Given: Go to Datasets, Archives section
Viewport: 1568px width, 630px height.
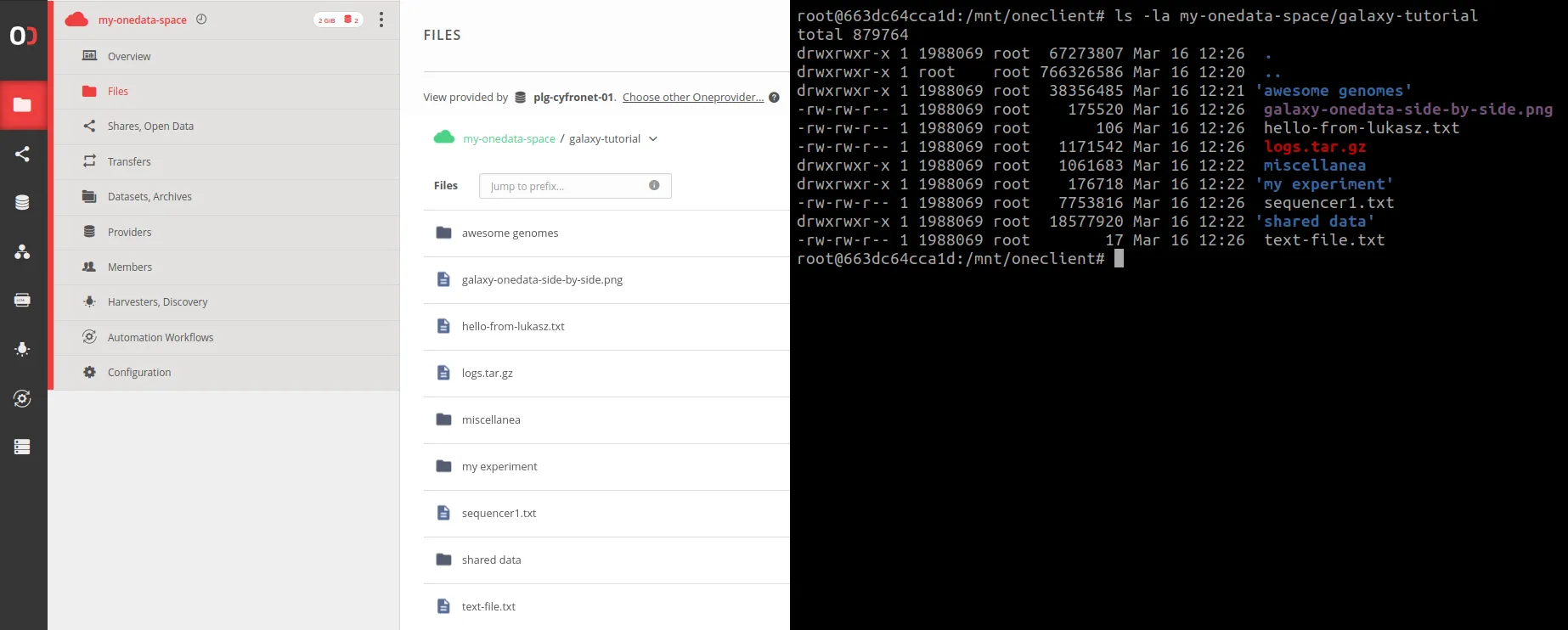Looking at the screenshot, I should (149, 197).
